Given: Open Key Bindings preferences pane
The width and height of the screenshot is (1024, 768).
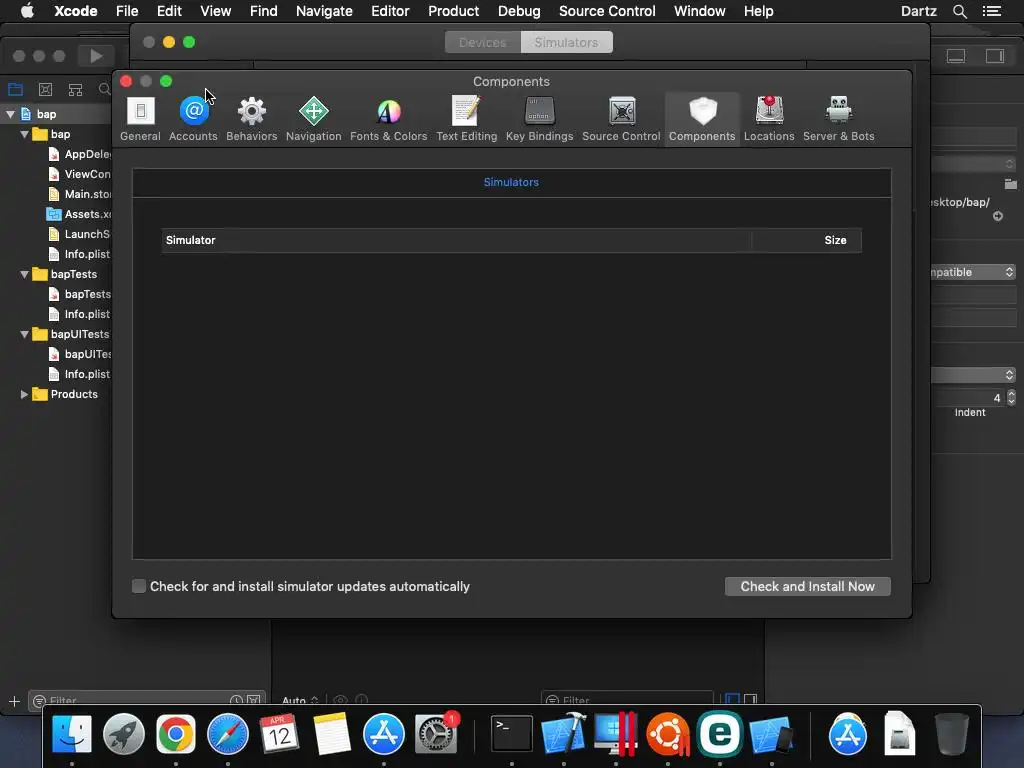Looking at the screenshot, I should pos(539,119).
